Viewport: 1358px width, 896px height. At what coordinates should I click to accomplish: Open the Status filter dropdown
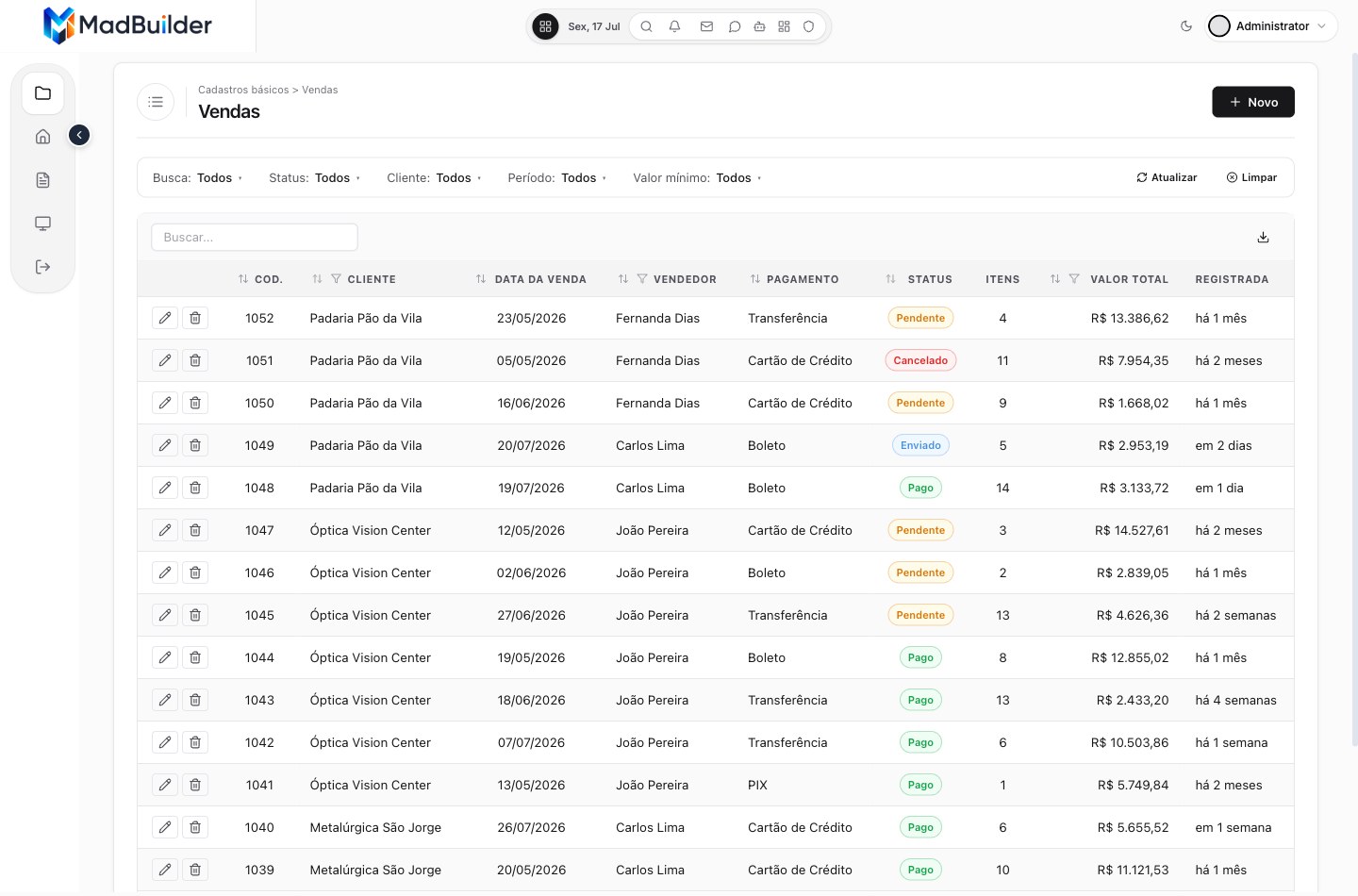(314, 177)
